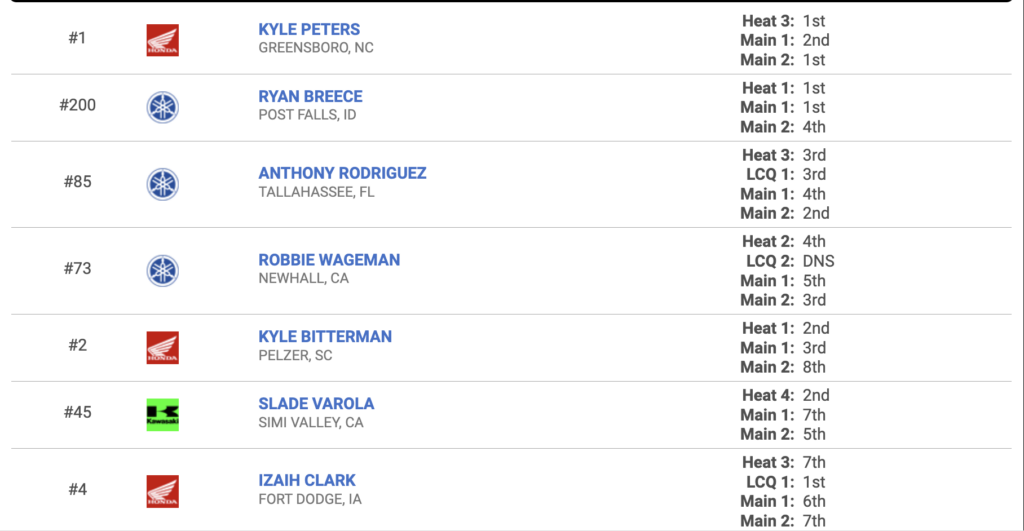Click Izaih Clark's Honda brand icon
1024x531 pixels.
coord(163,492)
